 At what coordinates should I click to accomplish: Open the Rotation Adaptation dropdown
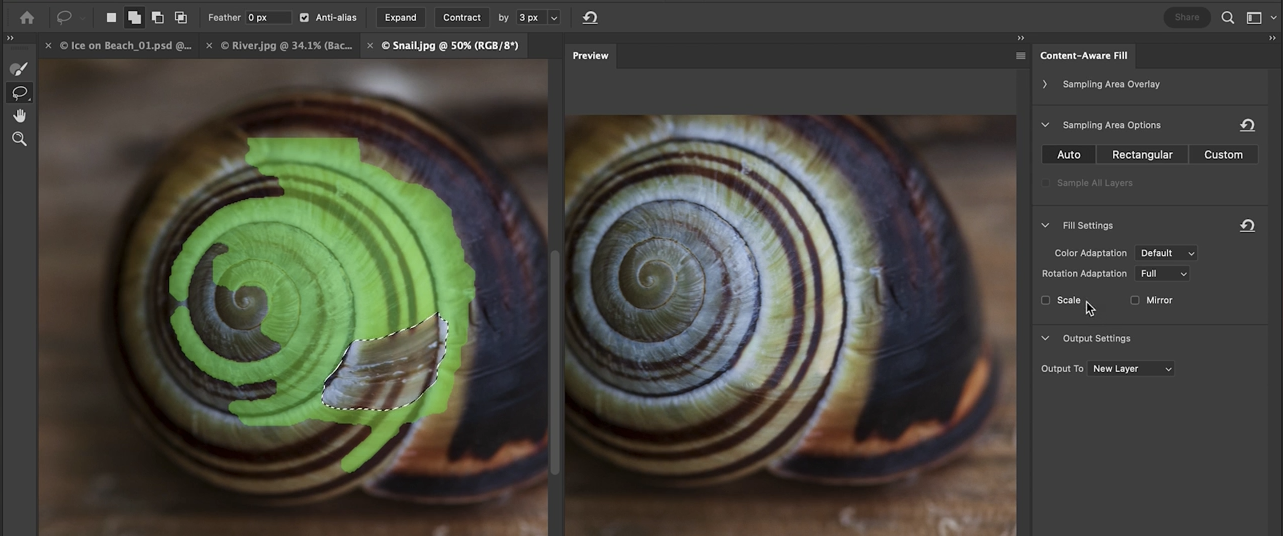[1162, 273]
